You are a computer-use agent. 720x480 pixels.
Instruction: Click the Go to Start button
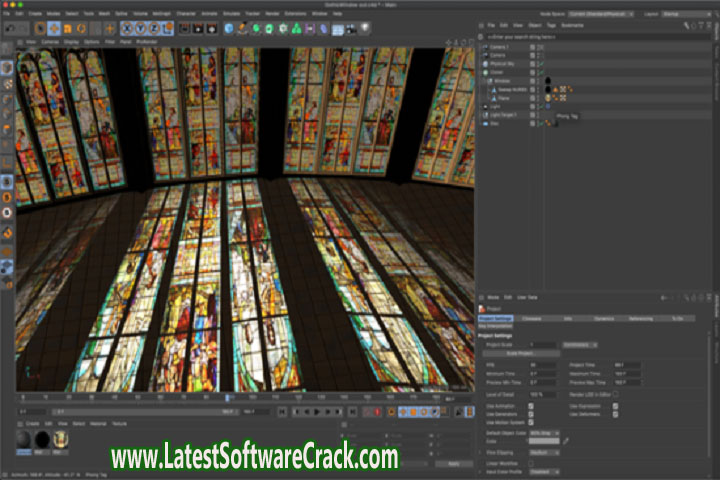click(x=282, y=412)
